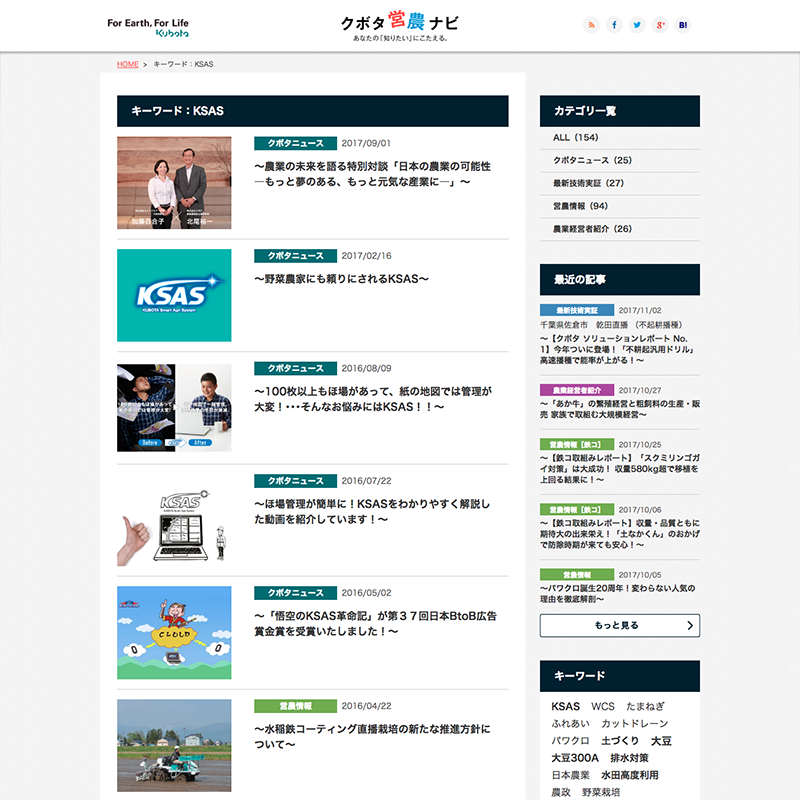
Task: Select keyword KSAS in keyword cloud
Action: pyautogui.click(x=565, y=707)
